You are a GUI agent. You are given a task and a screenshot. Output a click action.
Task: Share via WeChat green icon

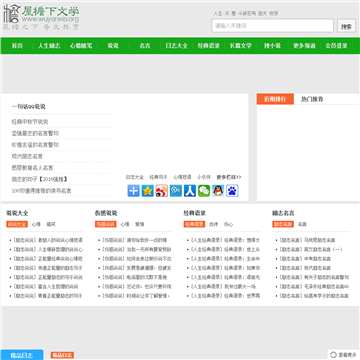point(204,191)
